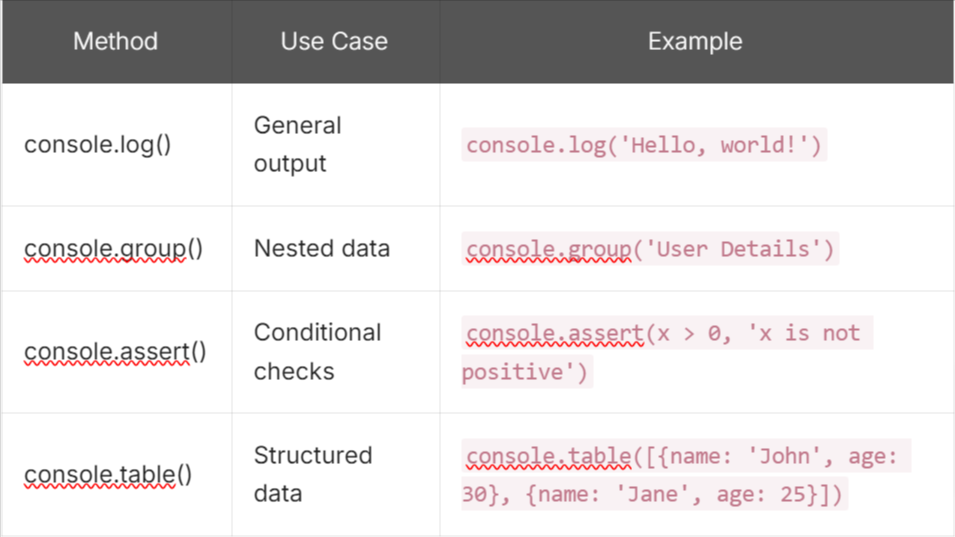
Task: Select the console.assert() method cell
Action: tap(115, 352)
